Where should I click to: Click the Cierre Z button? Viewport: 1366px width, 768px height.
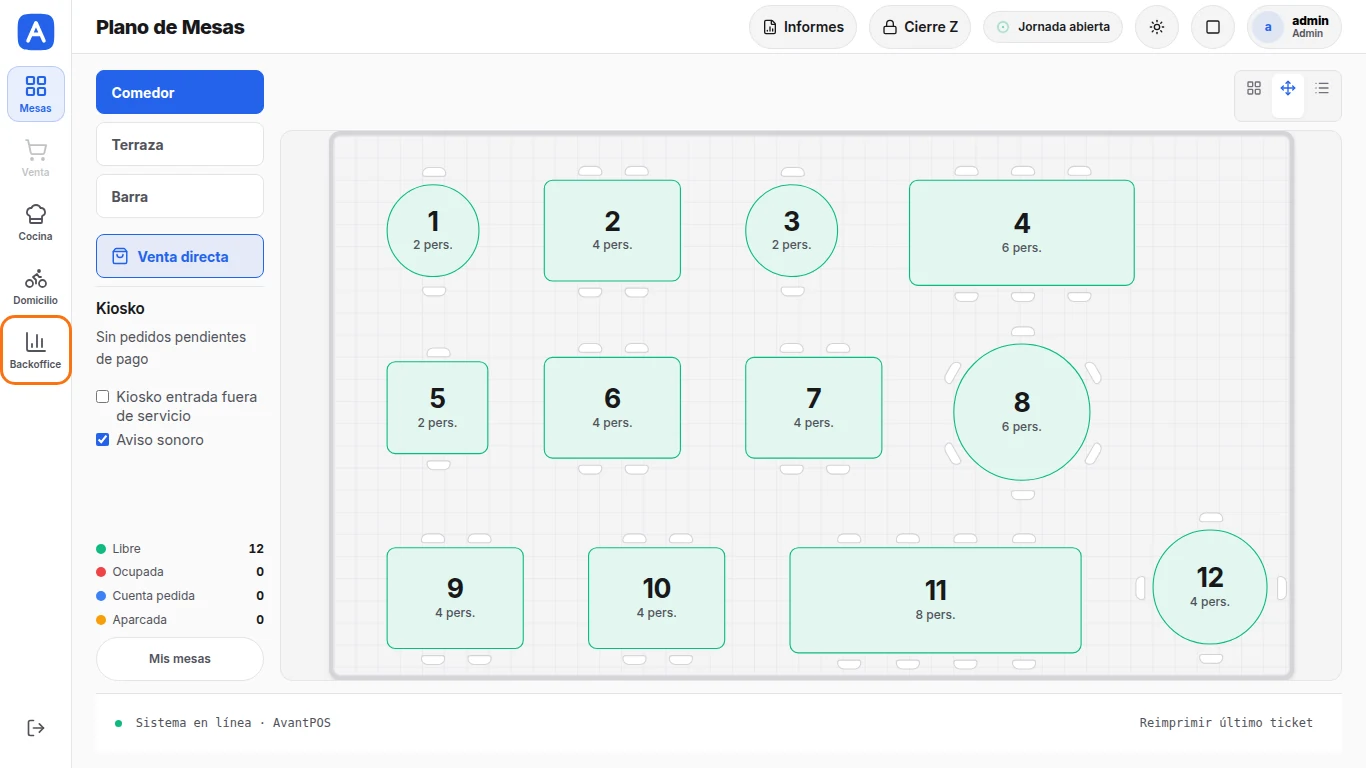920,27
